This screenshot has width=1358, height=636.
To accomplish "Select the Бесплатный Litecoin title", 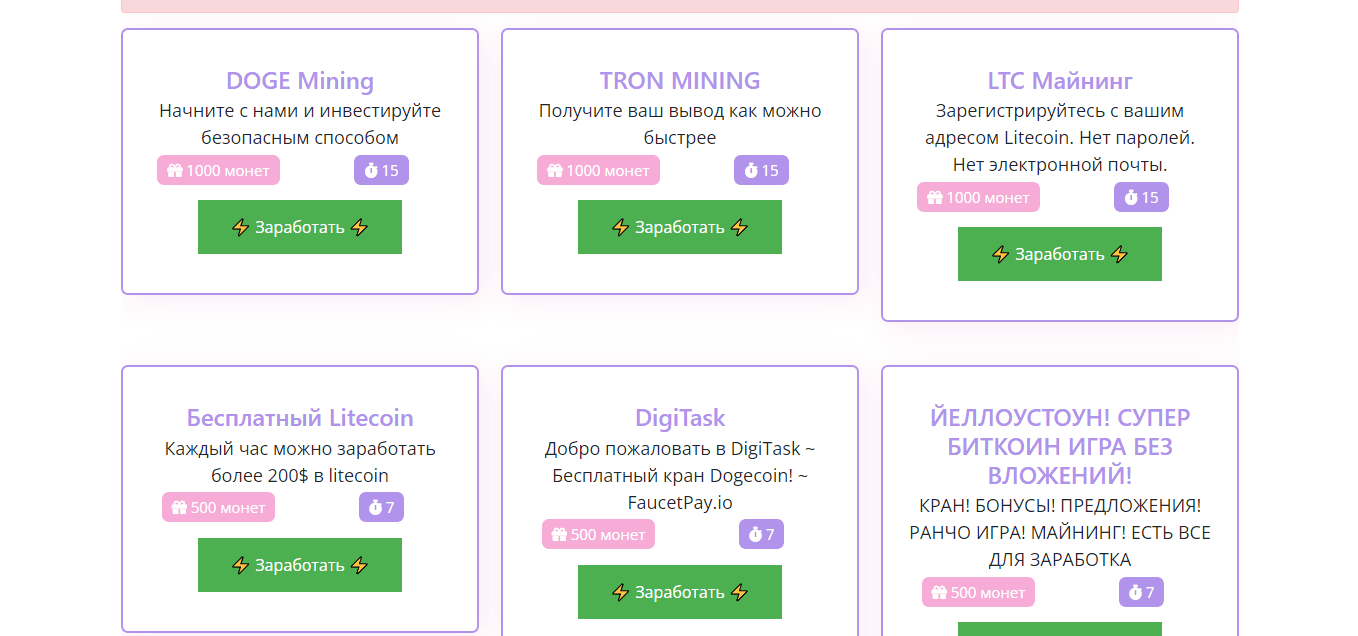I will click(300, 418).
